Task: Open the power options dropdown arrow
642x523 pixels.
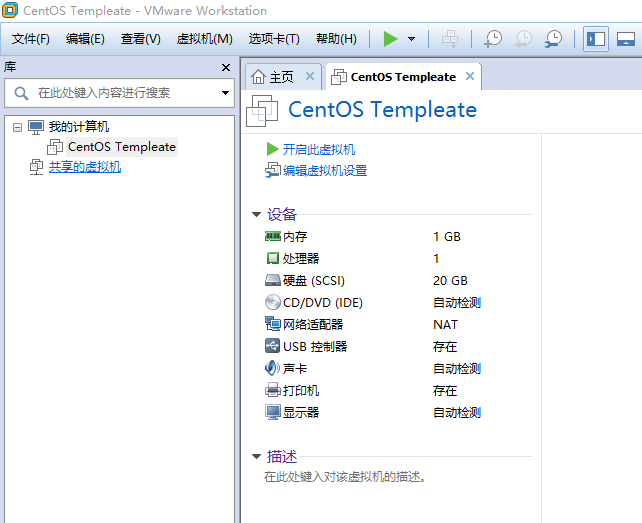Action: [411, 39]
